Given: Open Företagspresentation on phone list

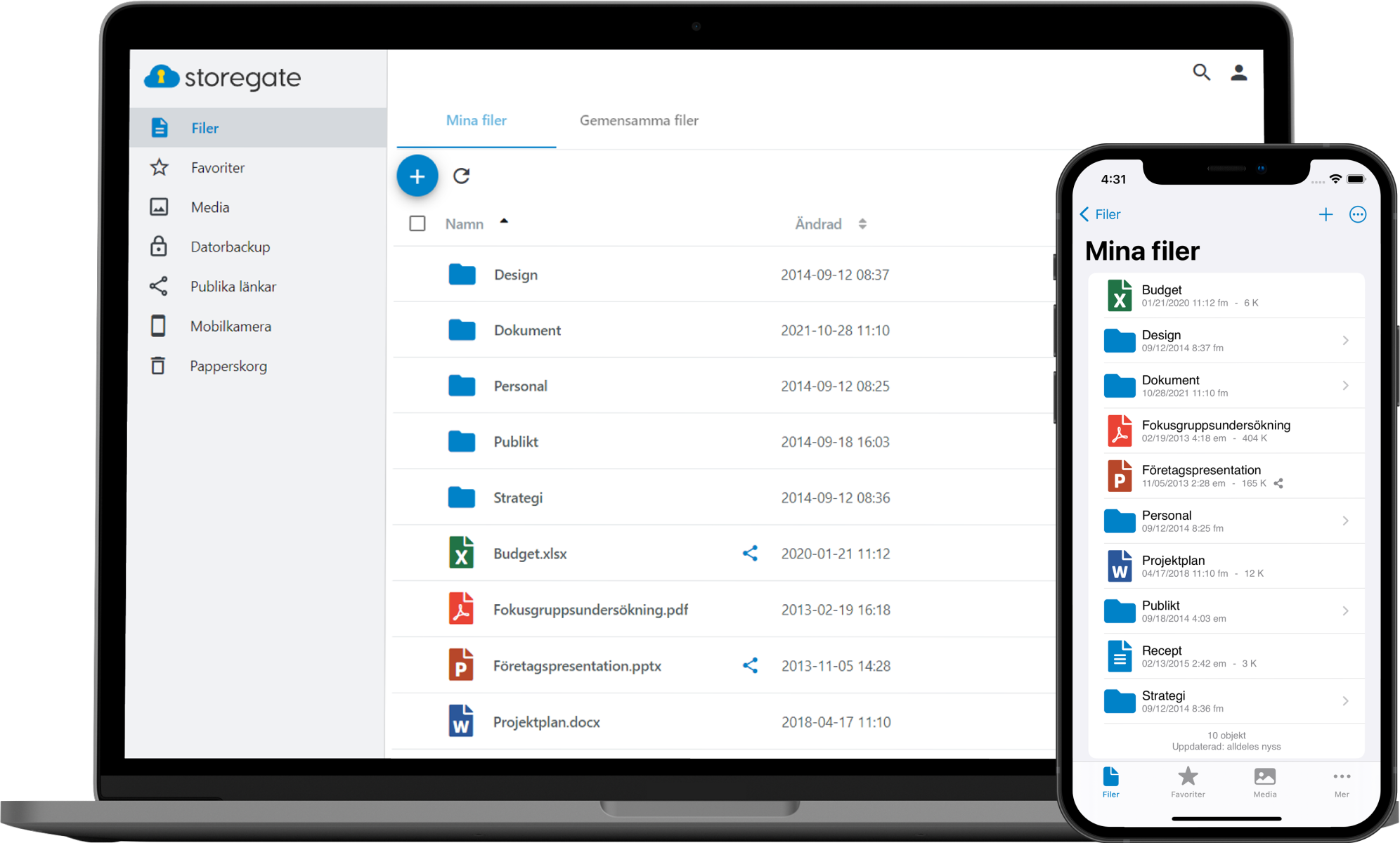Looking at the screenshot, I should pos(1226,476).
